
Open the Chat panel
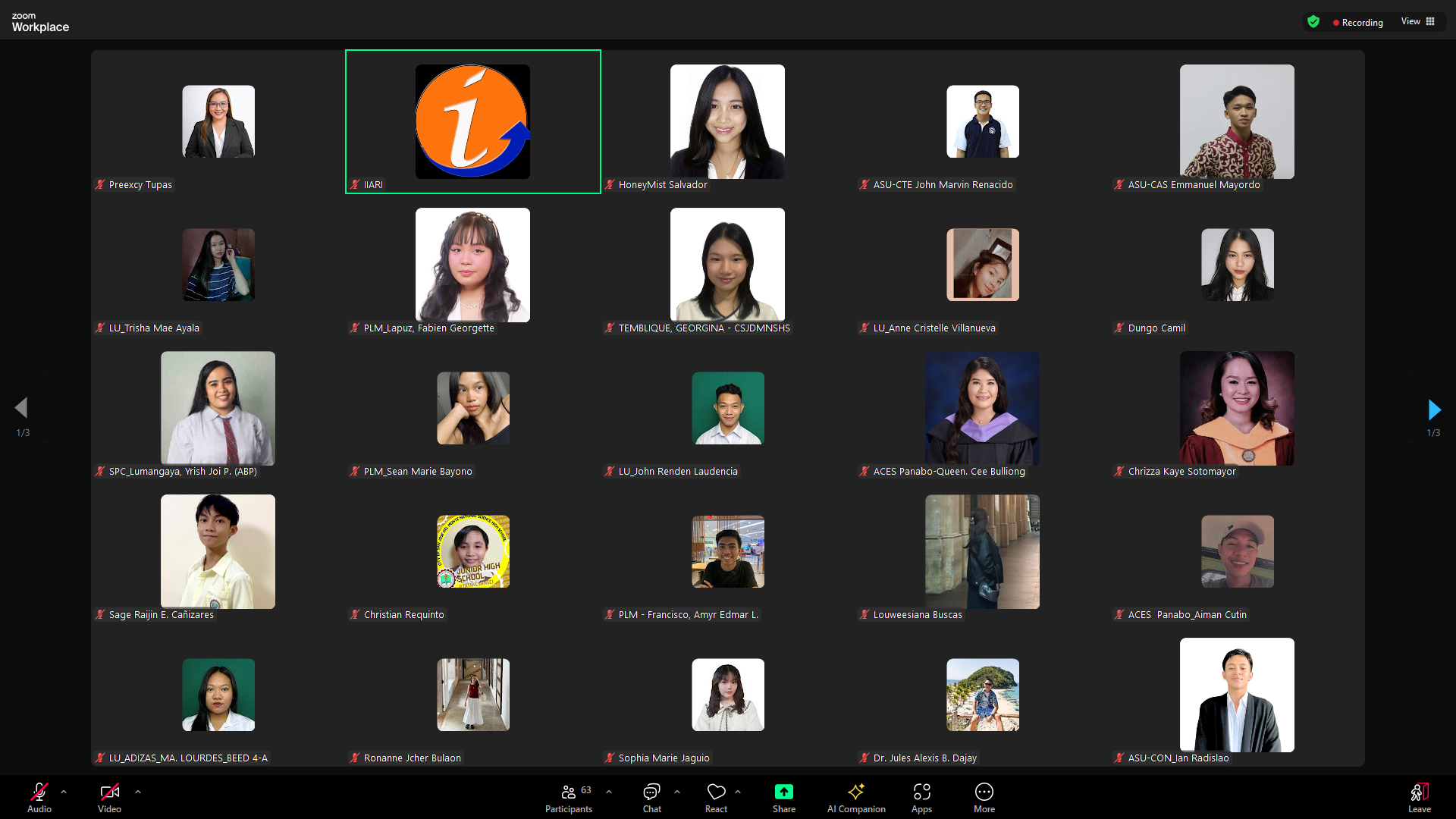651,798
